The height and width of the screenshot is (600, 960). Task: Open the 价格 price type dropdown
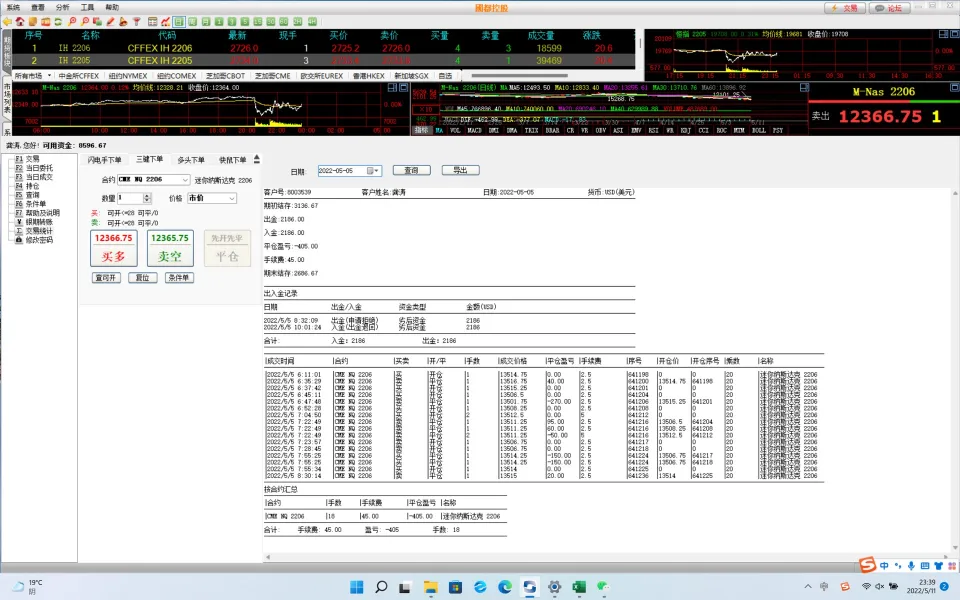pos(231,198)
